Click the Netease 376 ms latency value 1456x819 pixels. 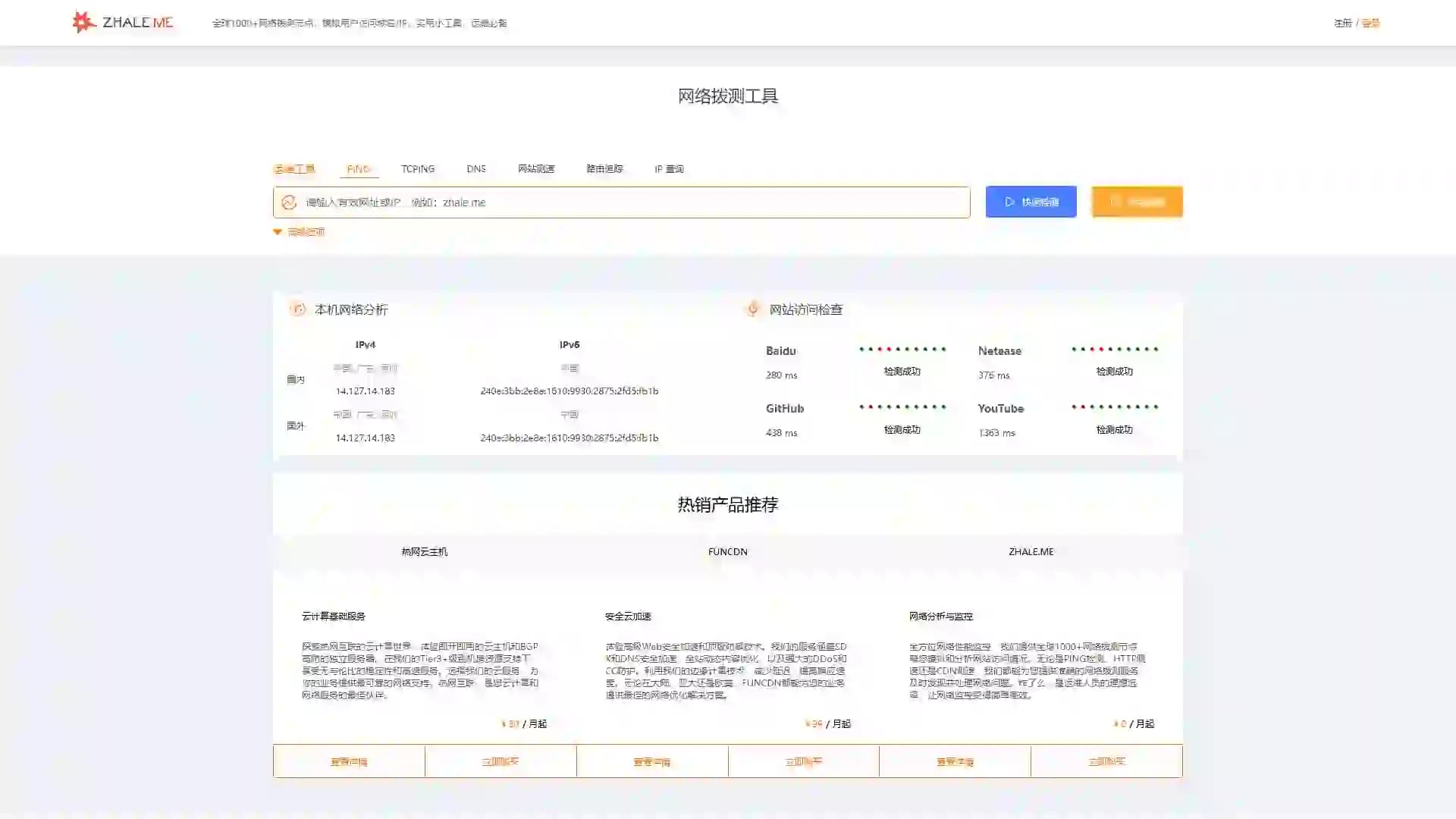tap(993, 375)
